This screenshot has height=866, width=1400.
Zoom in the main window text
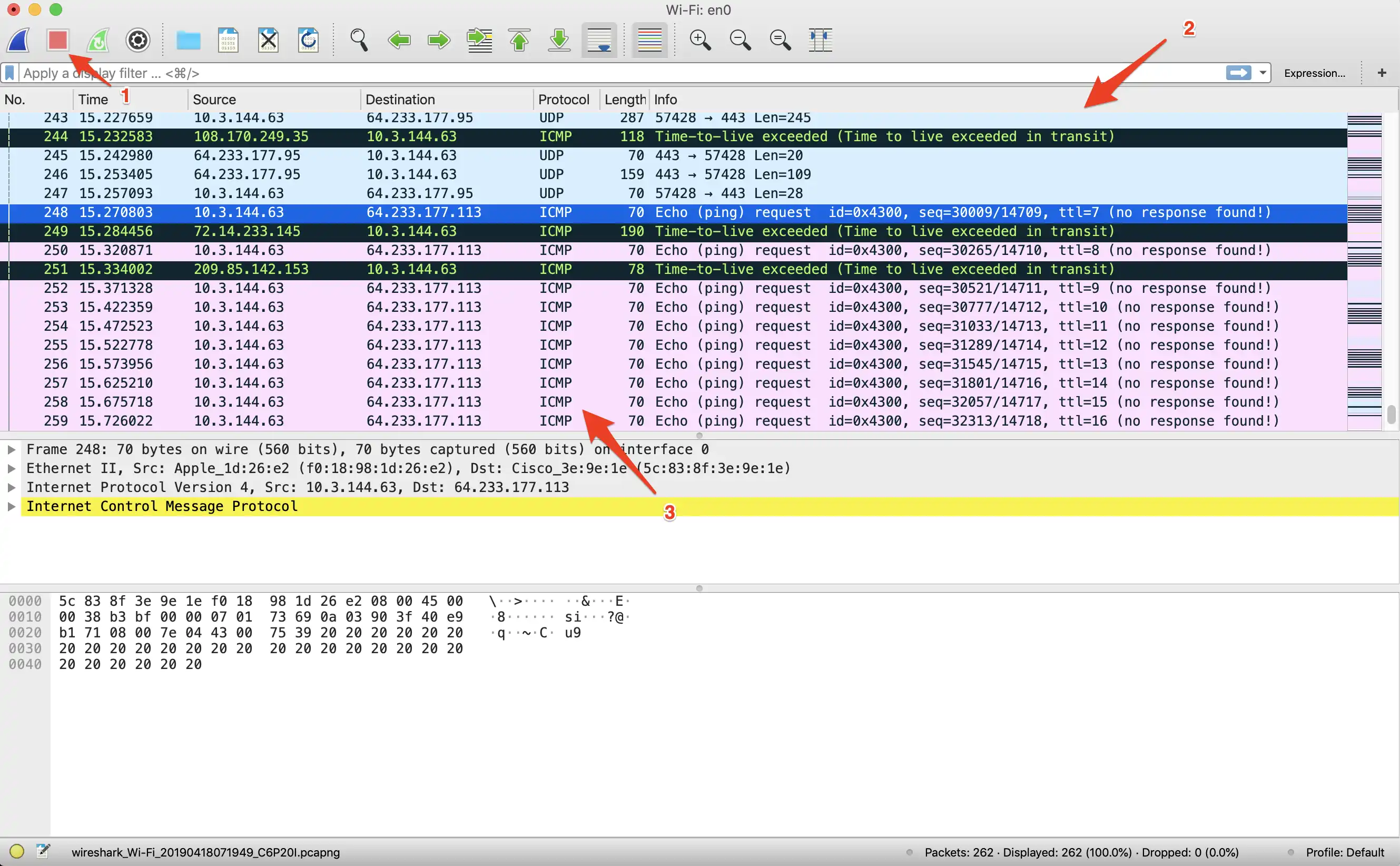pyautogui.click(x=699, y=40)
